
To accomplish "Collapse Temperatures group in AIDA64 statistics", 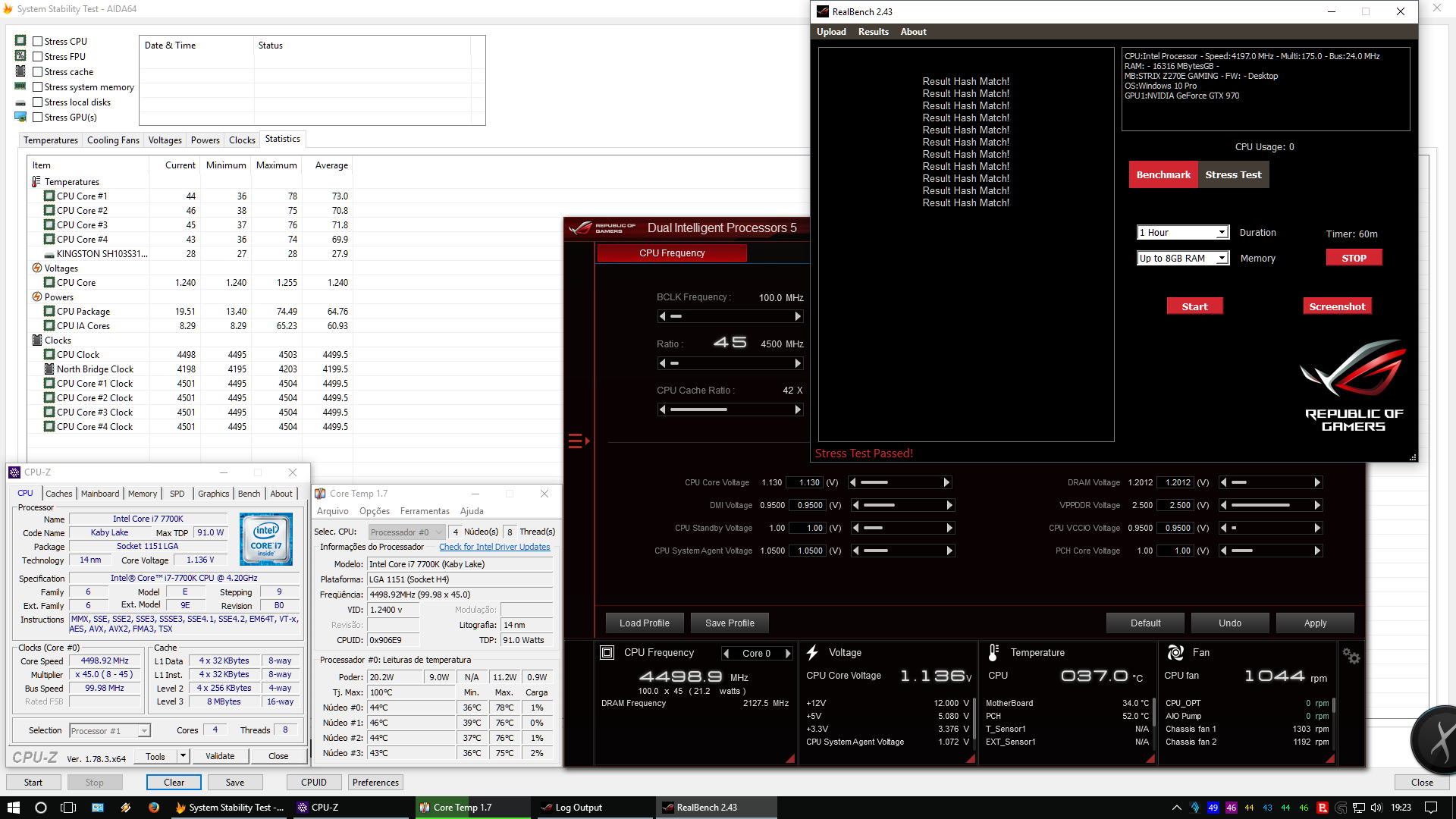I will 36,182.
